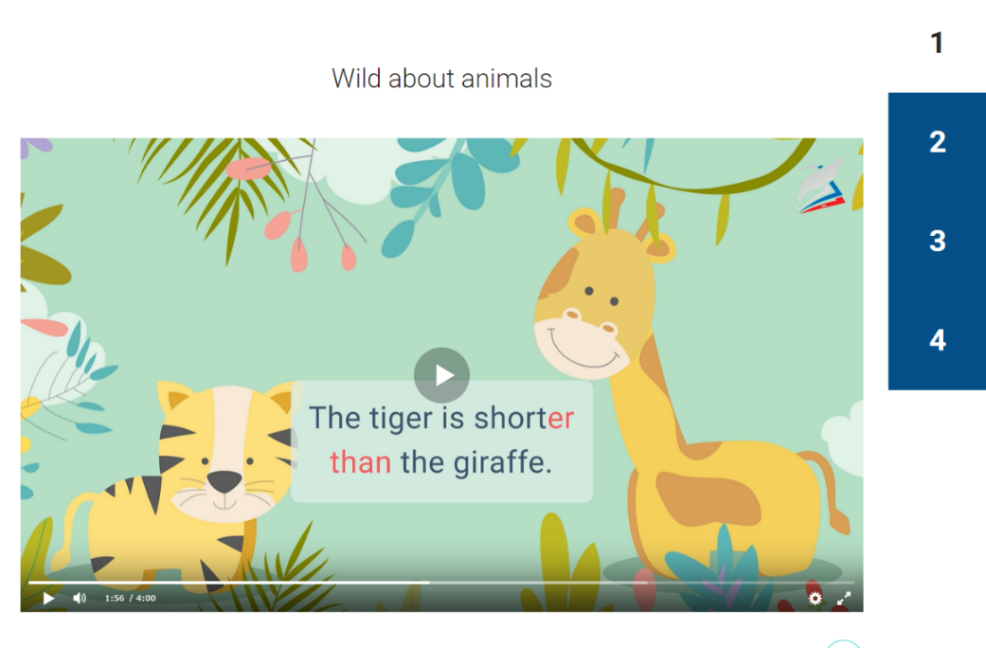The image size is (986, 648).
Task: Open video settings gear
Action: pos(814,598)
